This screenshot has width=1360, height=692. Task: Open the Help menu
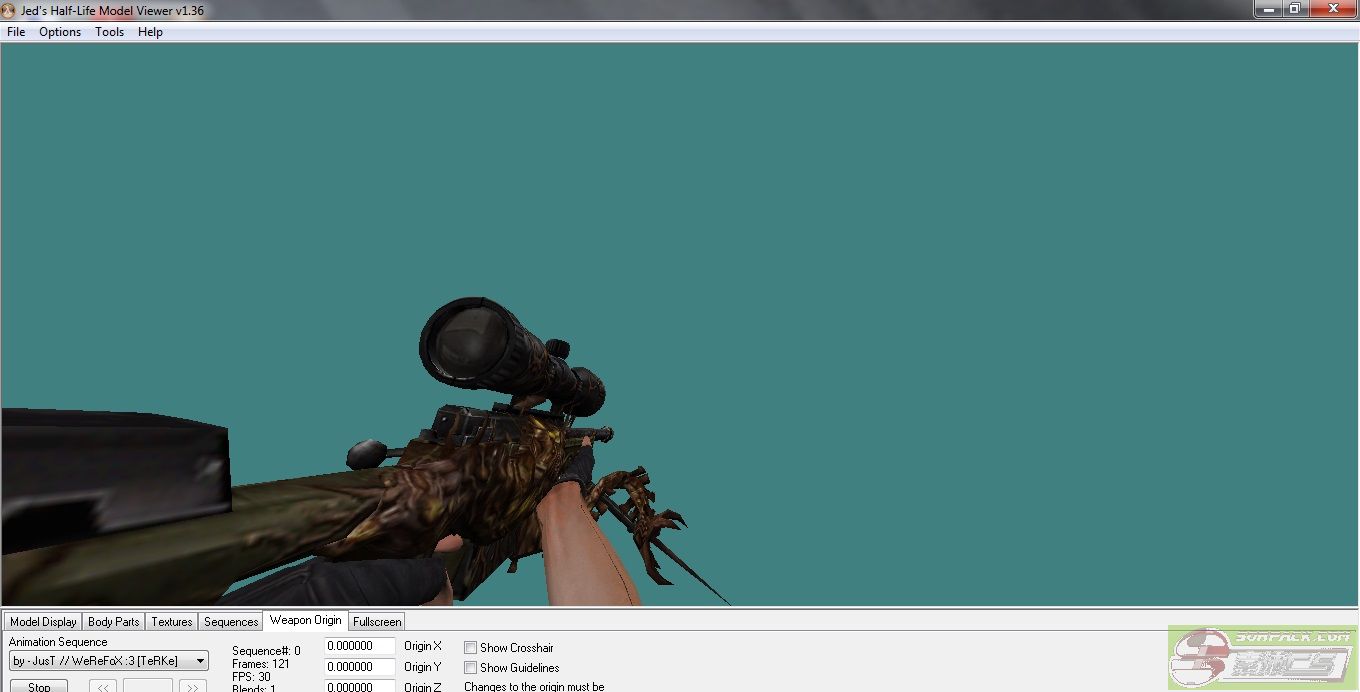[150, 32]
